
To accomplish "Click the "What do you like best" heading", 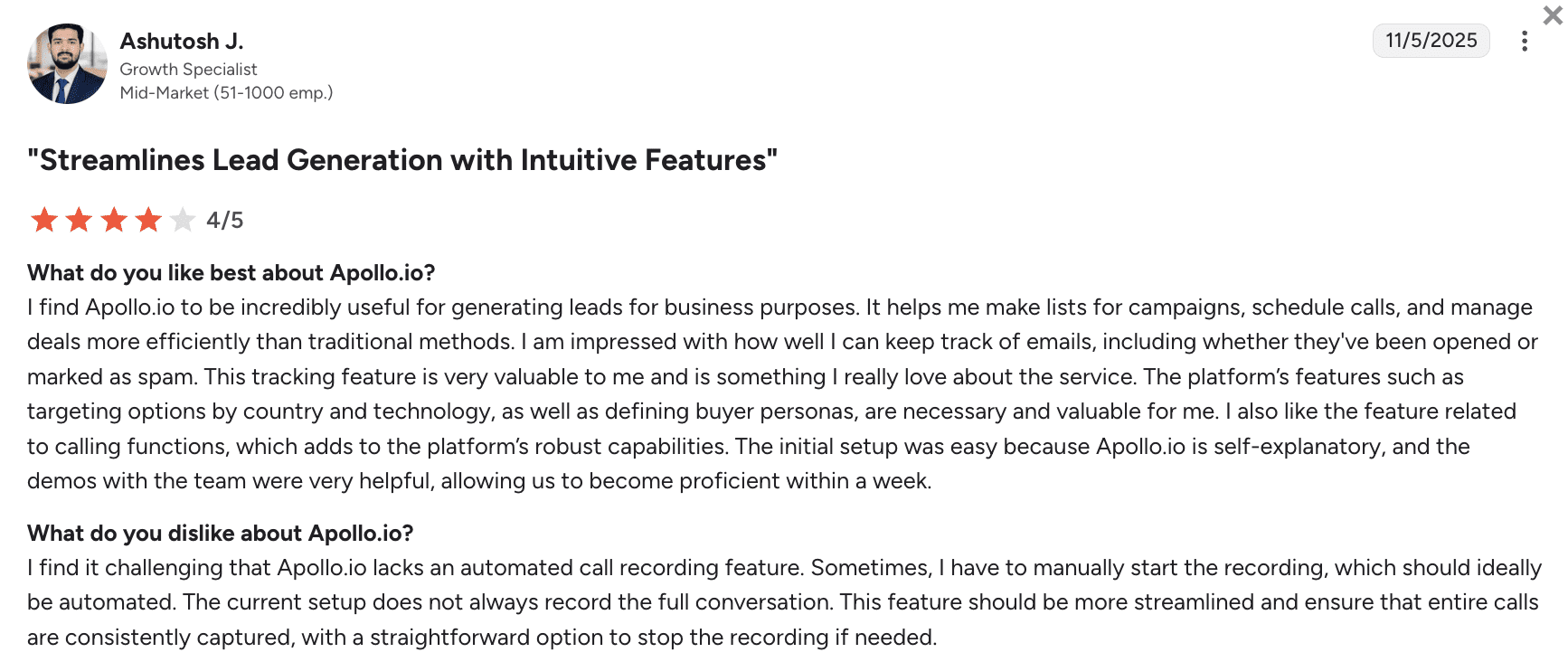I will pyautogui.click(x=231, y=273).
